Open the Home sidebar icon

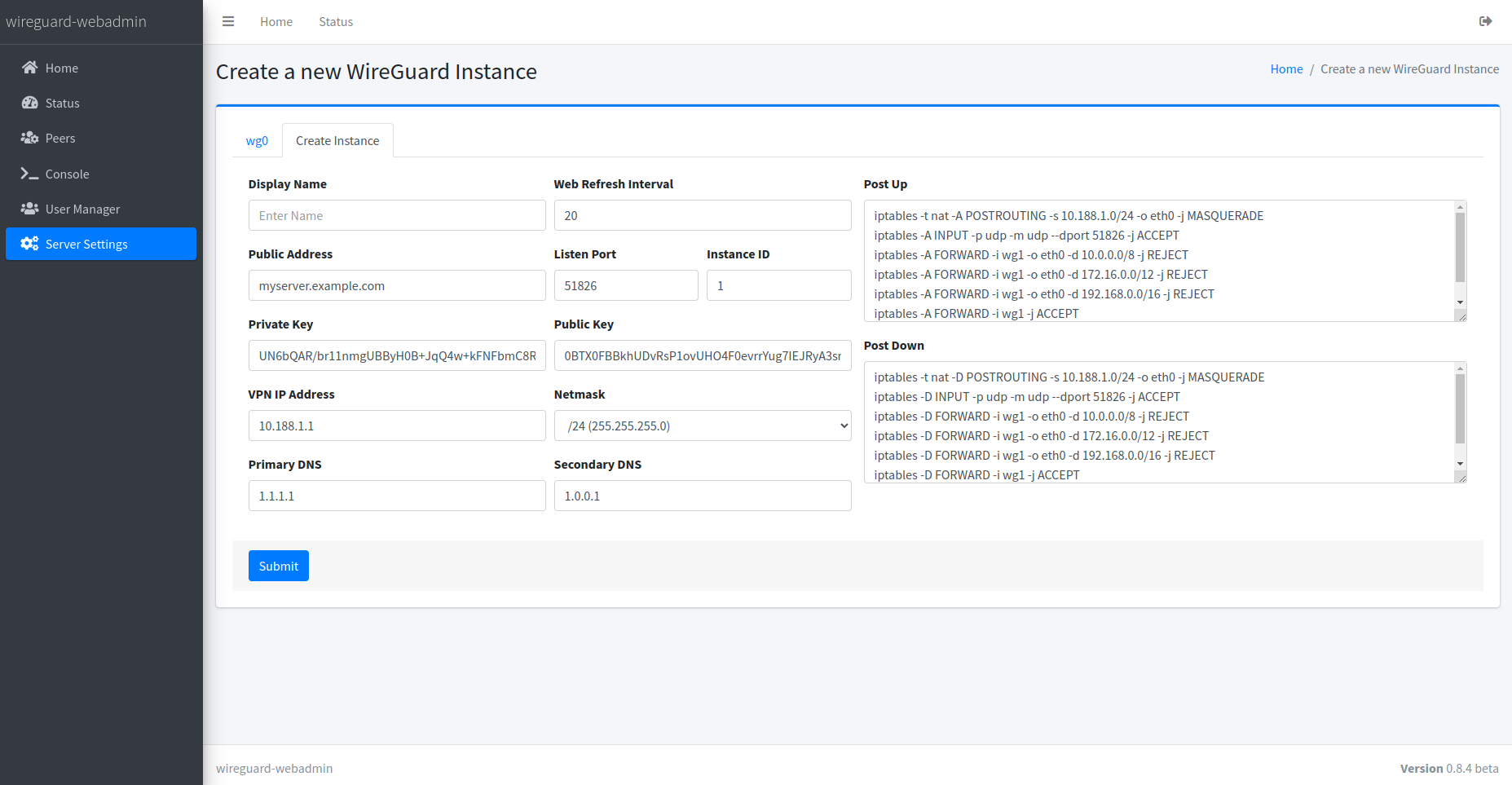click(x=30, y=68)
